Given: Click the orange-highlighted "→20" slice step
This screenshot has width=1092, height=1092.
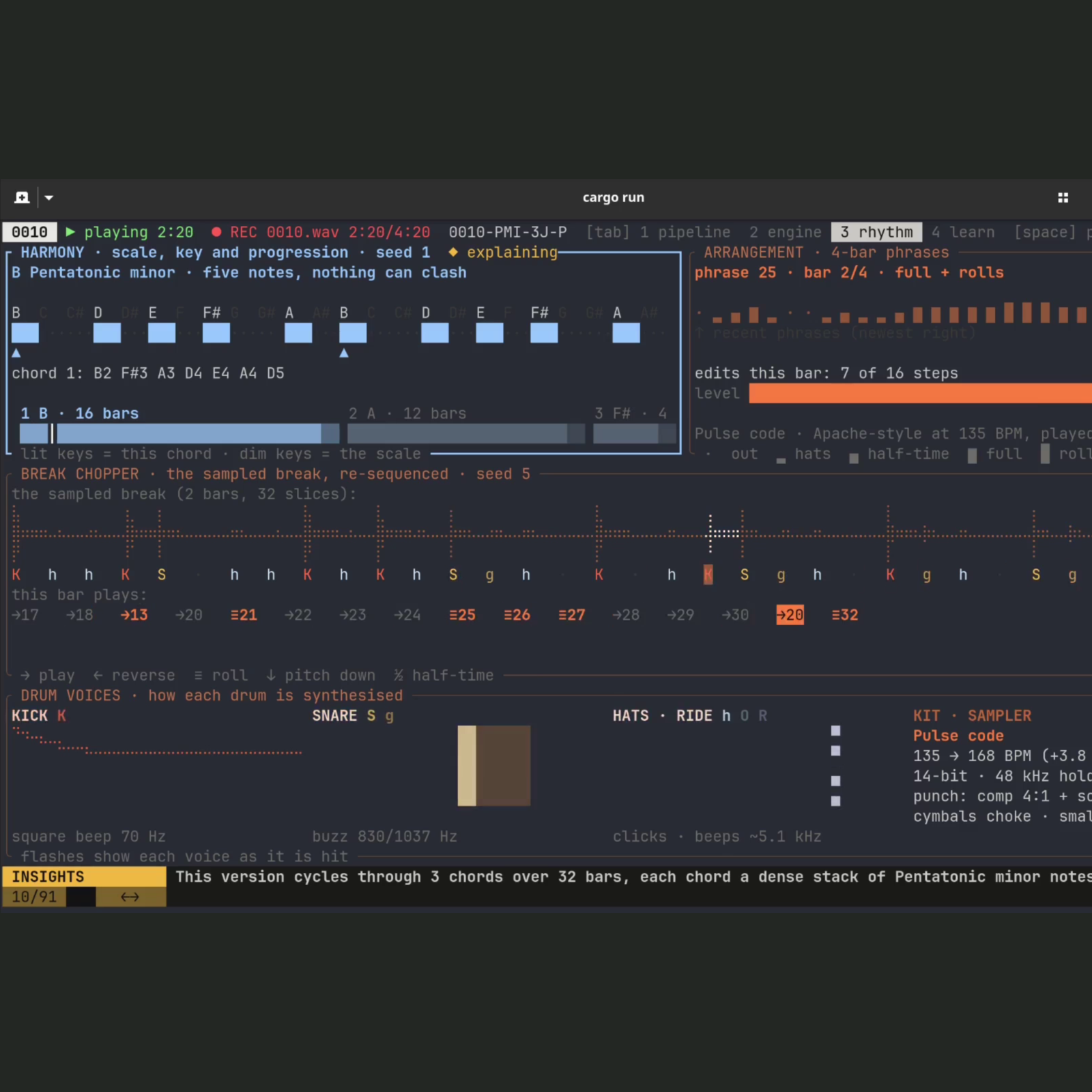Looking at the screenshot, I should (x=790, y=615).
